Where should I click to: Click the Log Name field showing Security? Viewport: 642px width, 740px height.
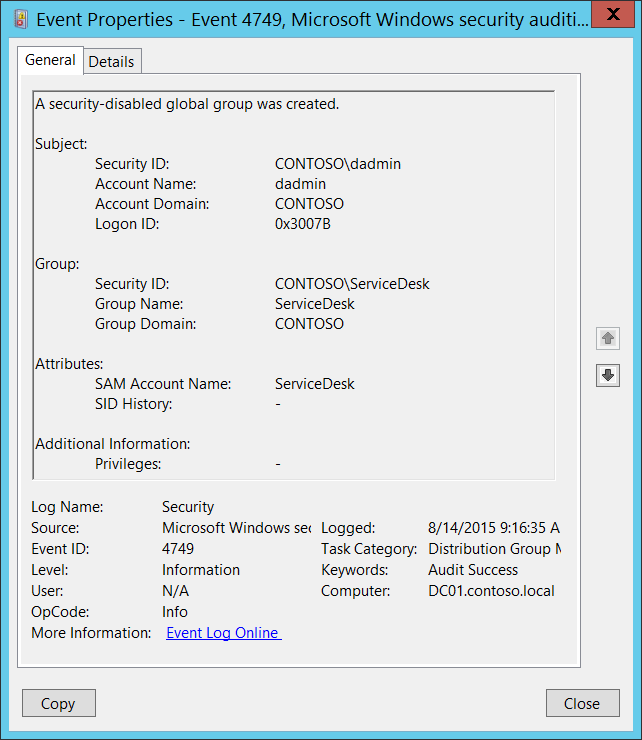(x=188, y=507)
